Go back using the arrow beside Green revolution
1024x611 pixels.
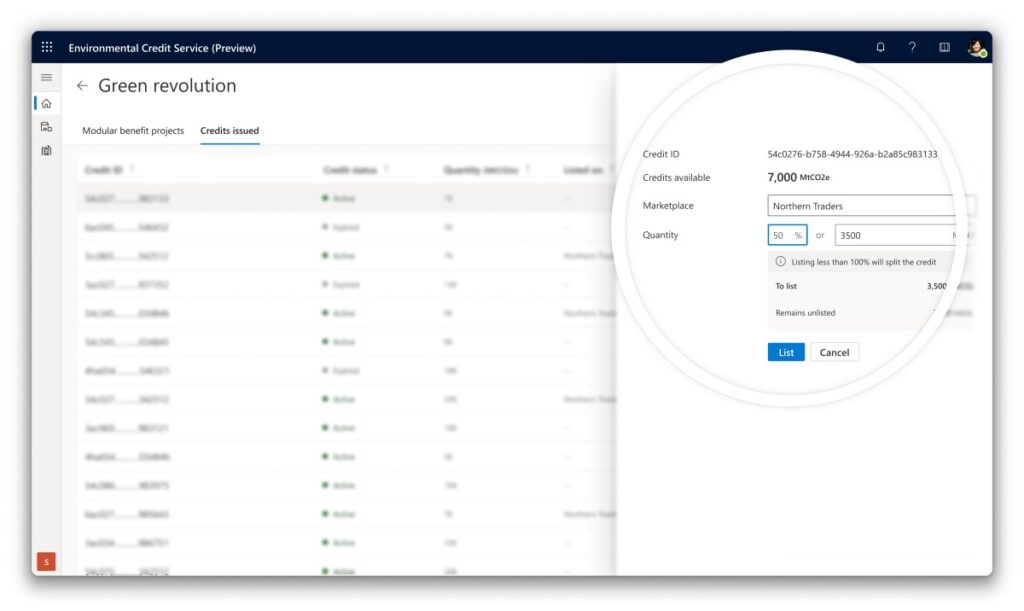pos(83,86)
